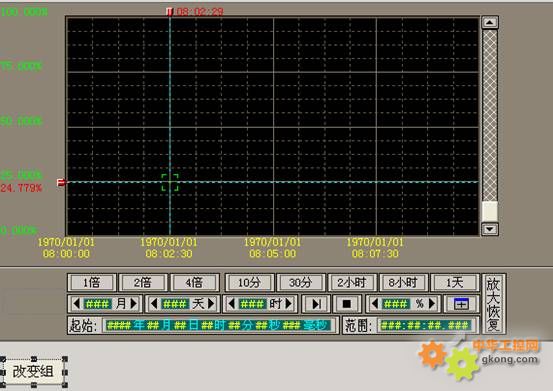Click the 起始 start datetime field
Screen dimensions: 553x391
(x=219, y=325)
